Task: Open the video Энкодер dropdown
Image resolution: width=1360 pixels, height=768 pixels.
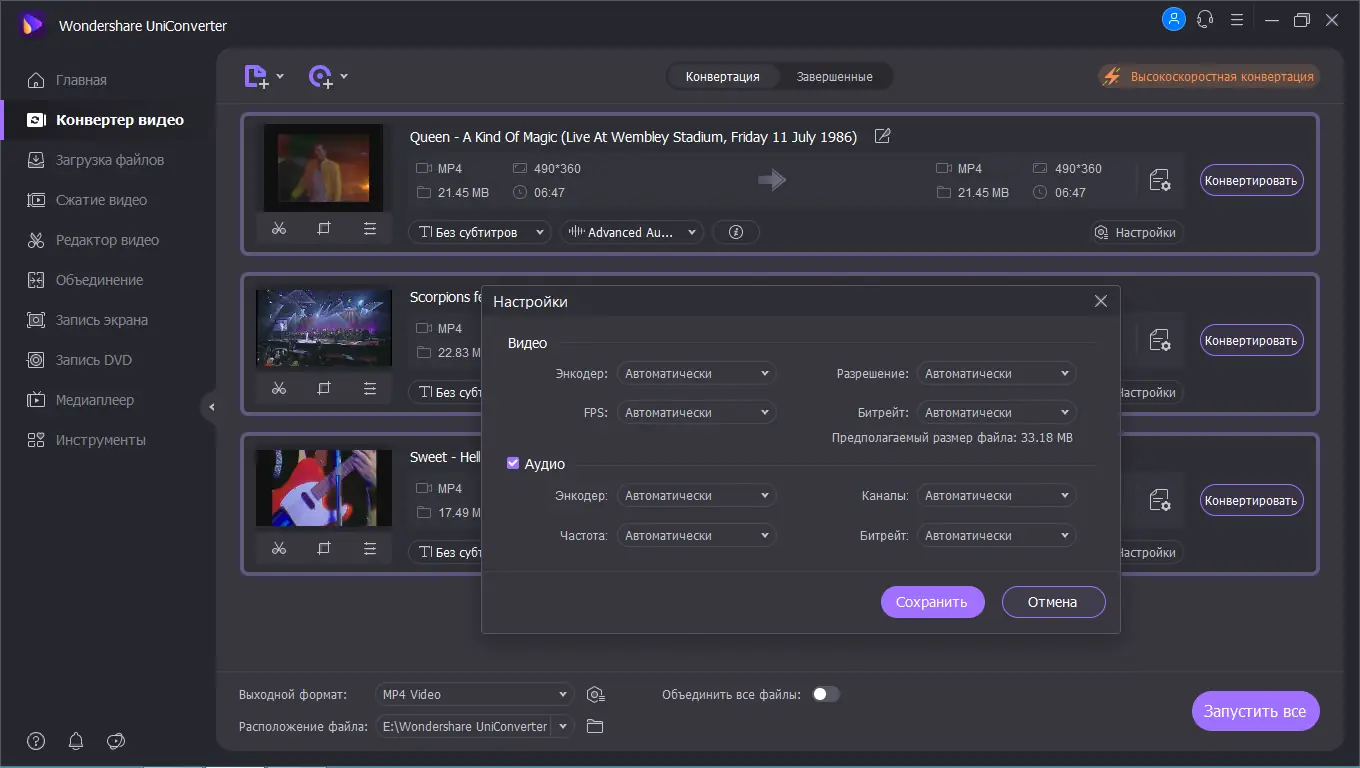Action: pyautogui.click(x=696, y=373)
